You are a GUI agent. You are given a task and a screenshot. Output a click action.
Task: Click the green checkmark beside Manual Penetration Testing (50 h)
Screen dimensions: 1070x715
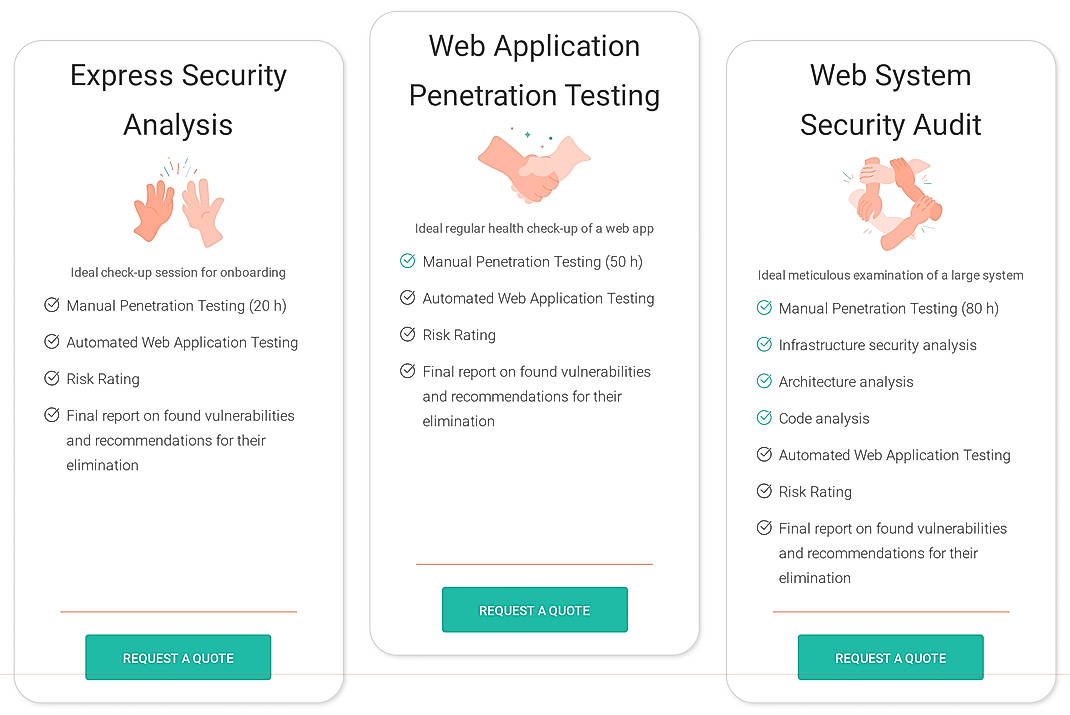pyautogui.click(x=408, y=261)
